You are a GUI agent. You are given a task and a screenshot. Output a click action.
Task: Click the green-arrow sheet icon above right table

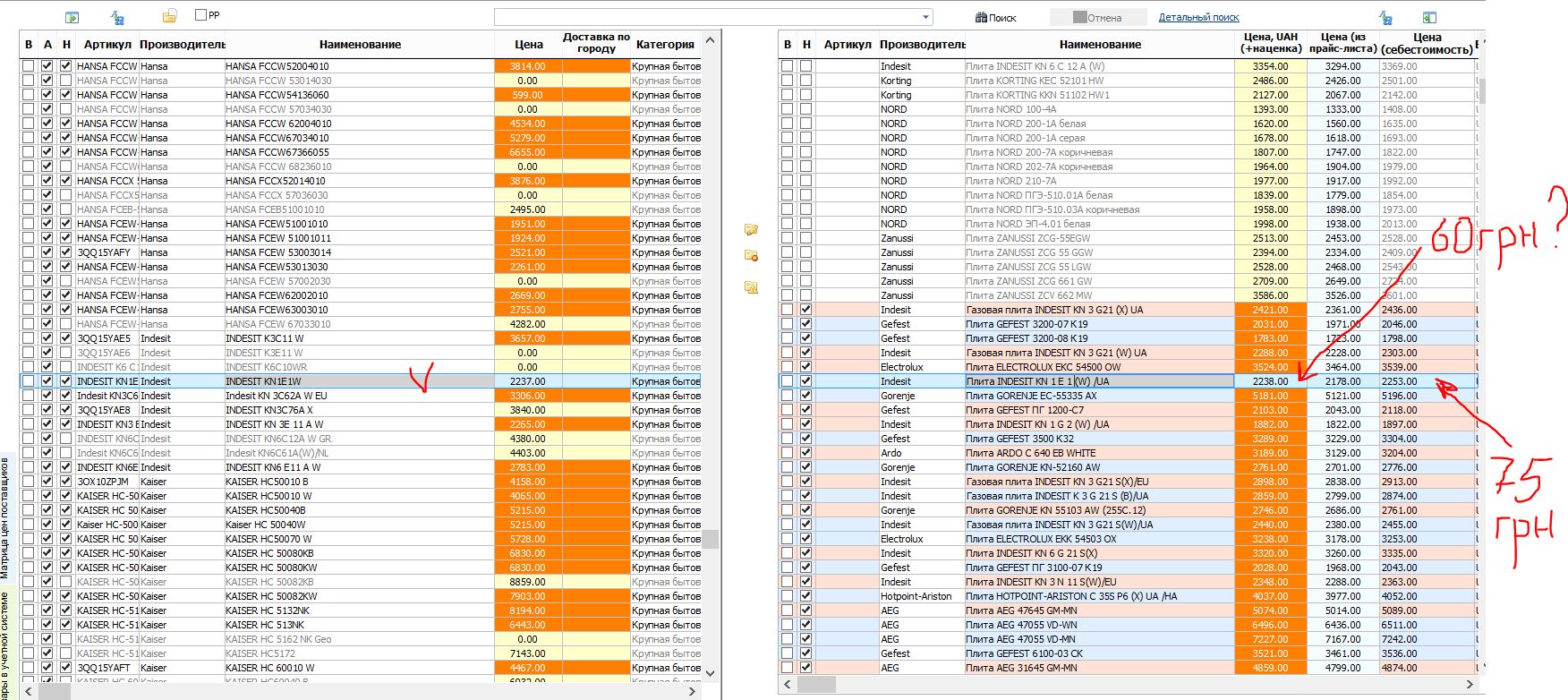(1429, 17)
